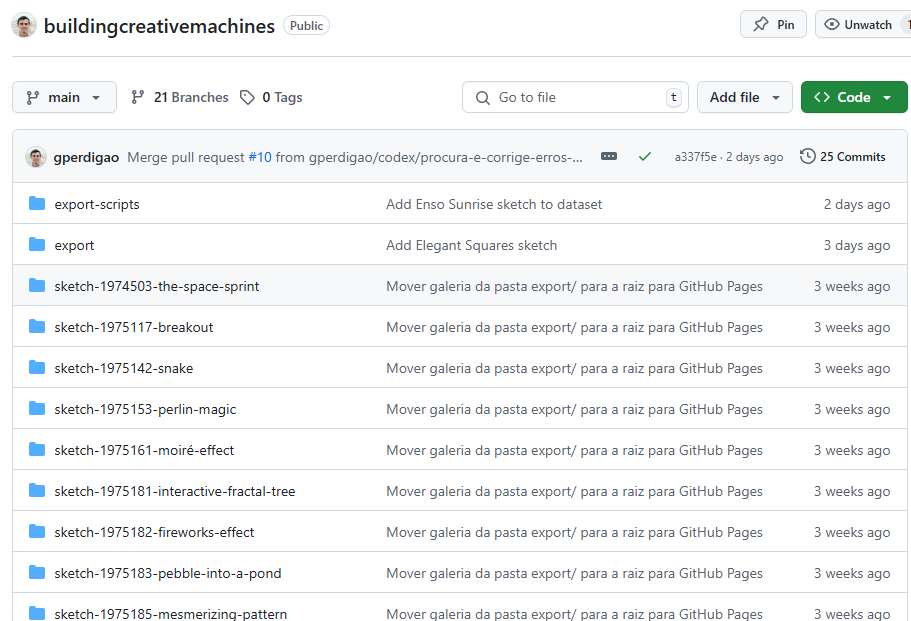Click folder icon of fireworks-effect row

[x=37, y=531]
